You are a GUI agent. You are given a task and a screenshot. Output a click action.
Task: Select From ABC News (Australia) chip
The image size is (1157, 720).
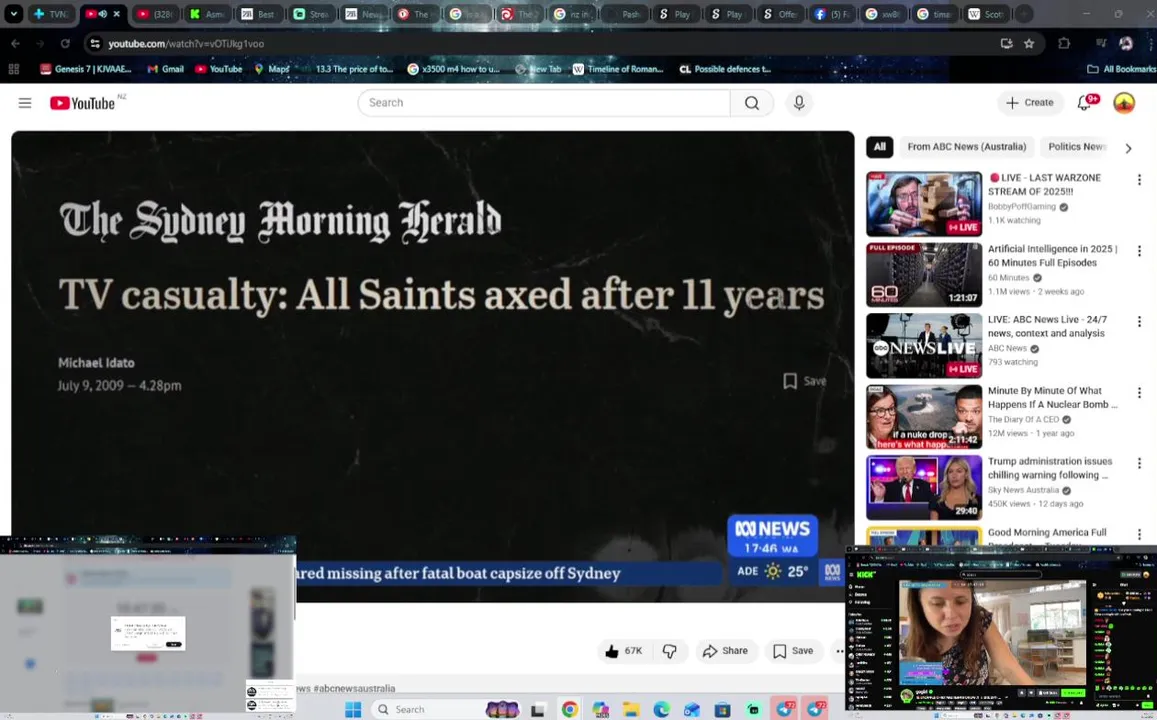pos(967,147)
